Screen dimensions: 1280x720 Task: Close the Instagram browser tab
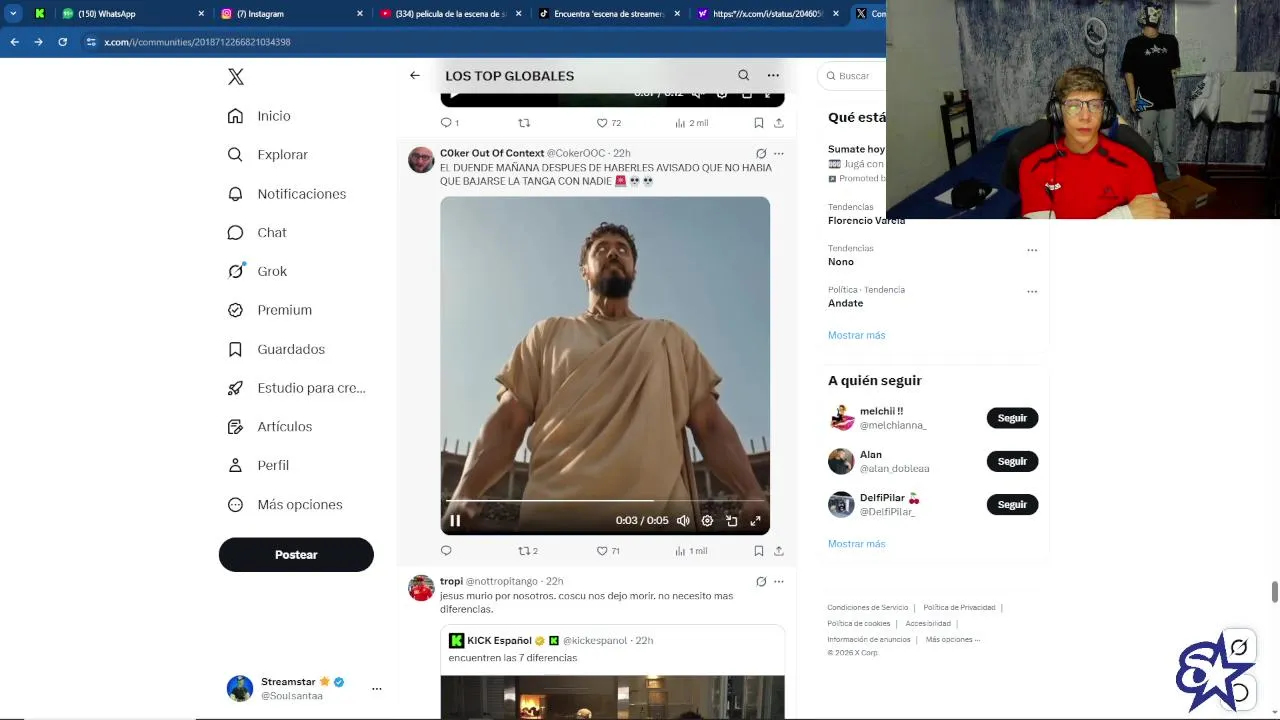[x=359, y=14]
